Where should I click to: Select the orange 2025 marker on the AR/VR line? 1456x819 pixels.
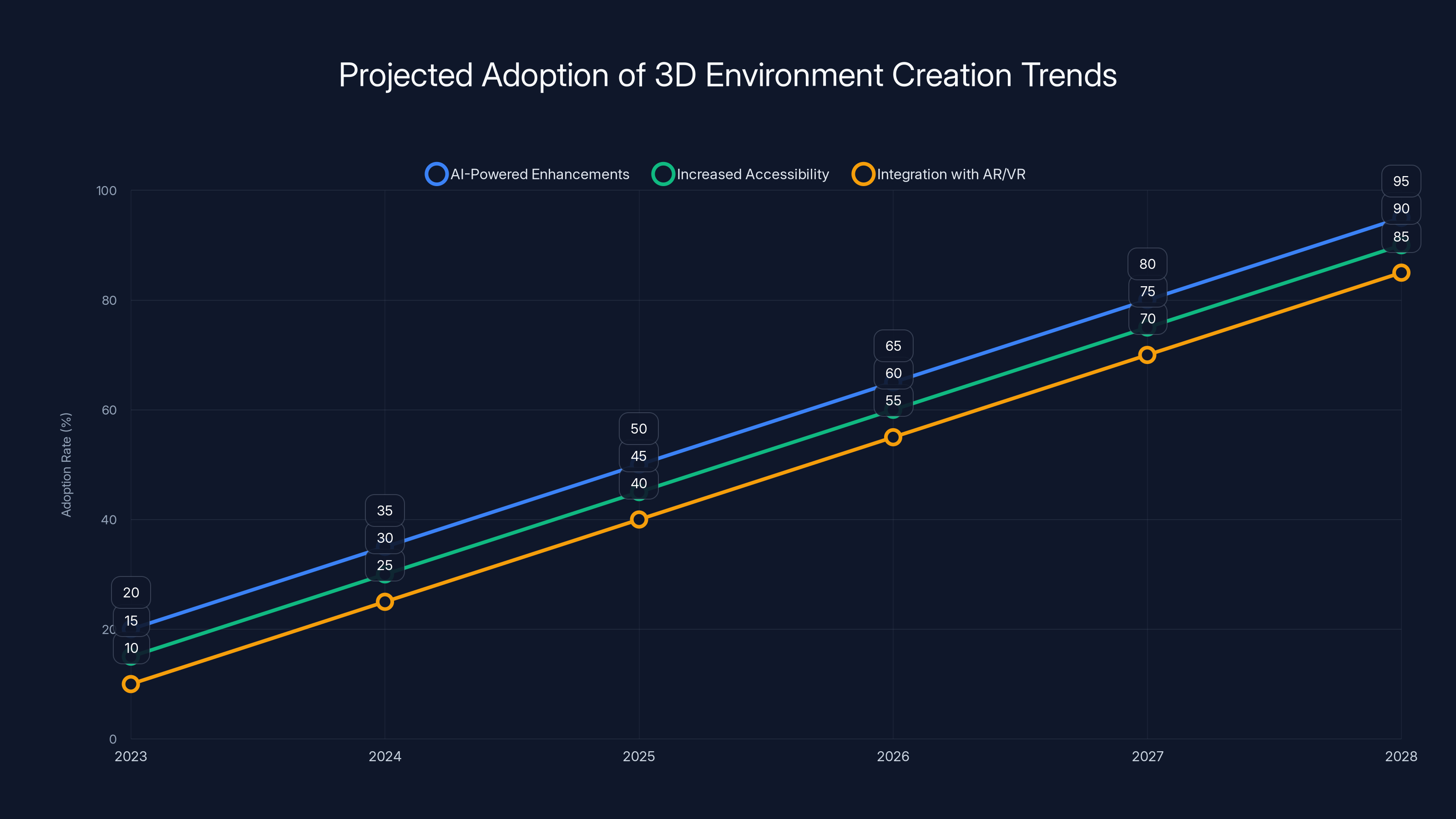(639, 520)
